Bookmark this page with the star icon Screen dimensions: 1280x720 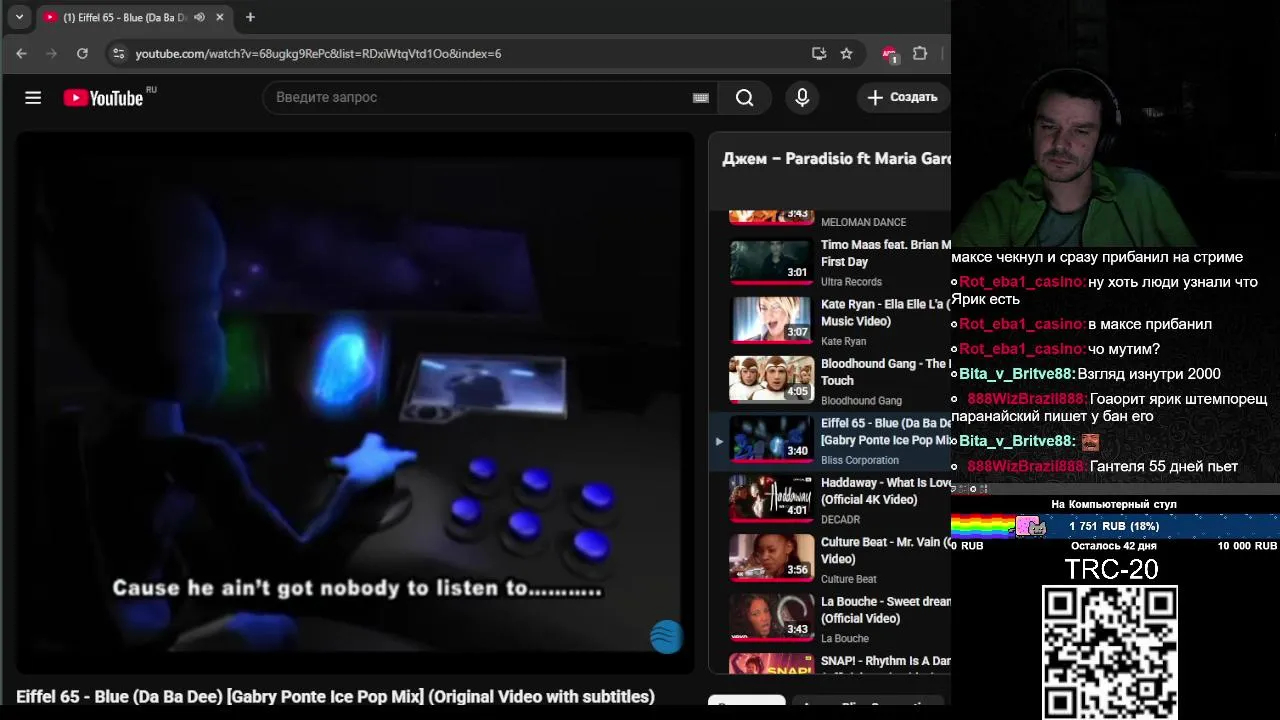(846, 53)
